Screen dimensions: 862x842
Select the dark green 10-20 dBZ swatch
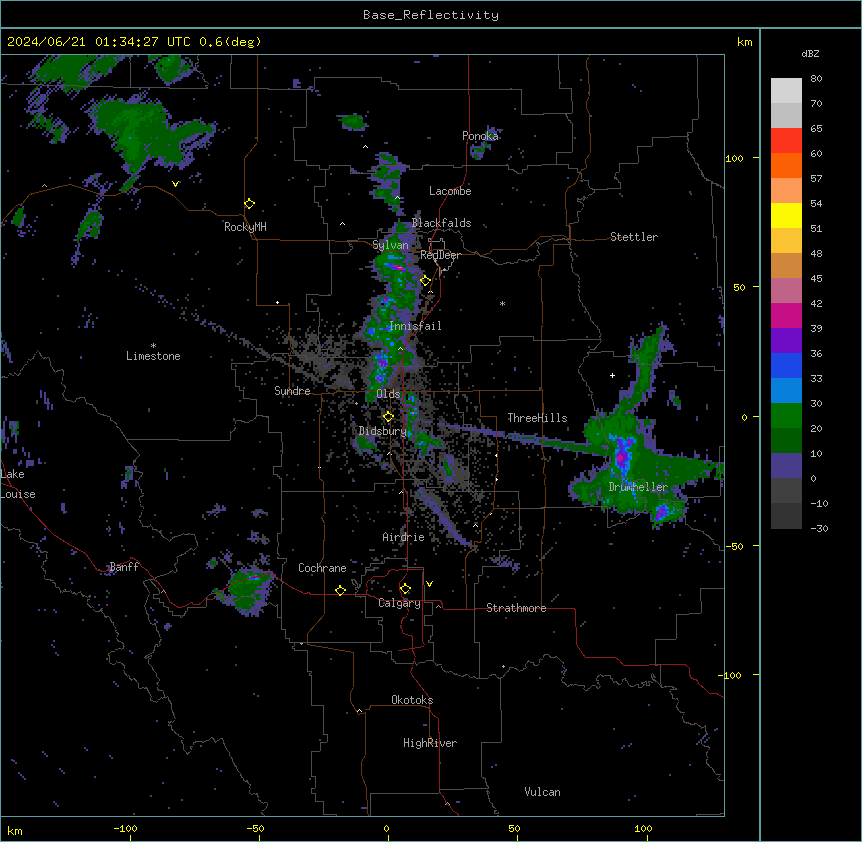click(786, 440)
